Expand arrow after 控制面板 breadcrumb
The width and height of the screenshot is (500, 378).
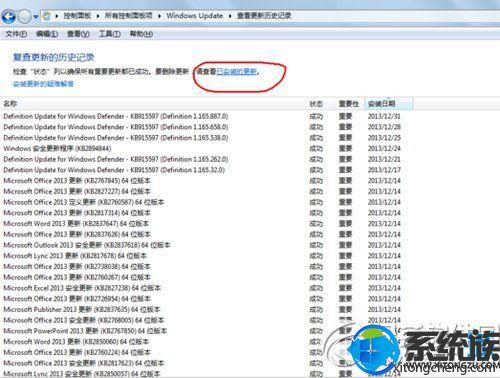point(98,16)
